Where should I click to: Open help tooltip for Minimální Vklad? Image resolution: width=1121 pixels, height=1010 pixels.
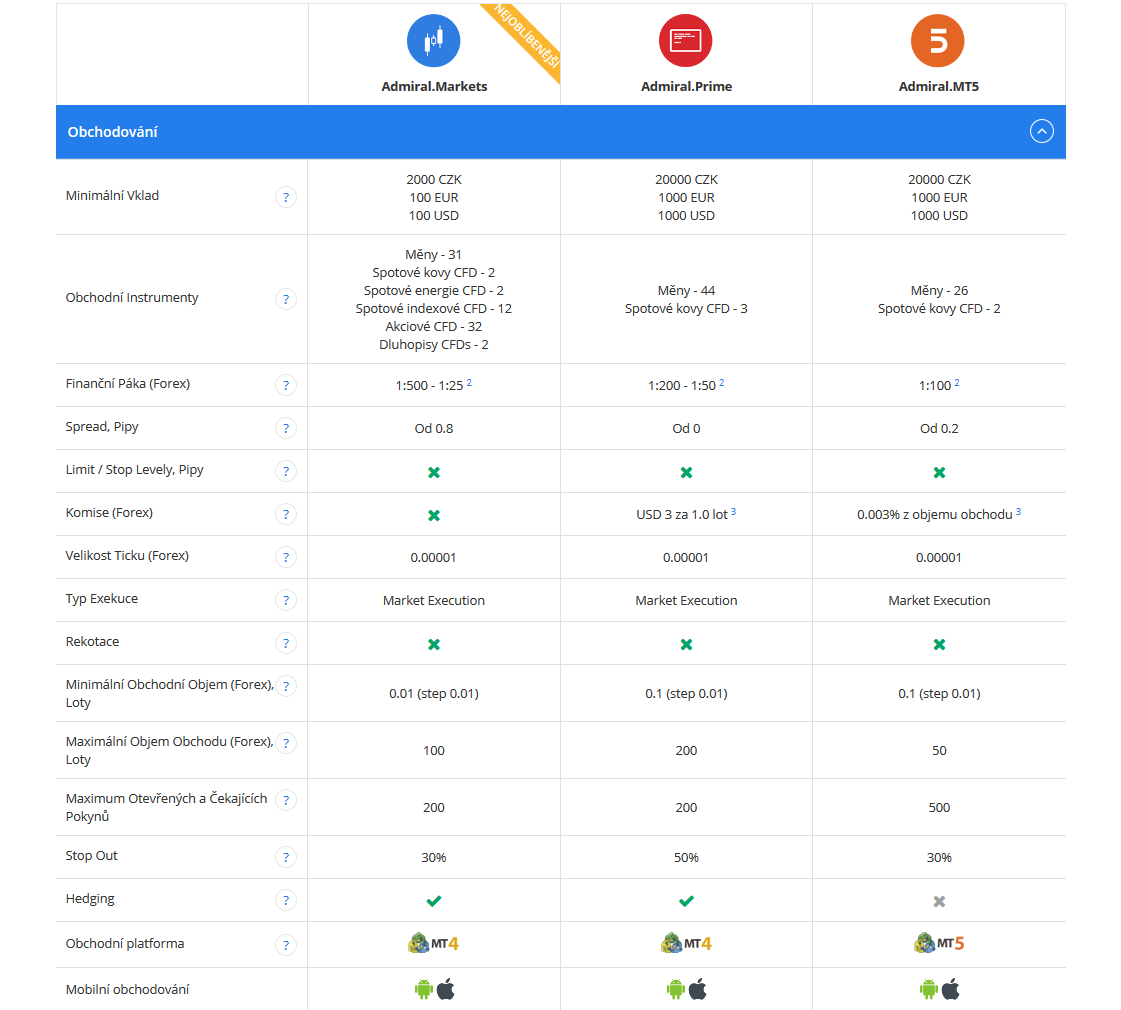click(286, 197)
